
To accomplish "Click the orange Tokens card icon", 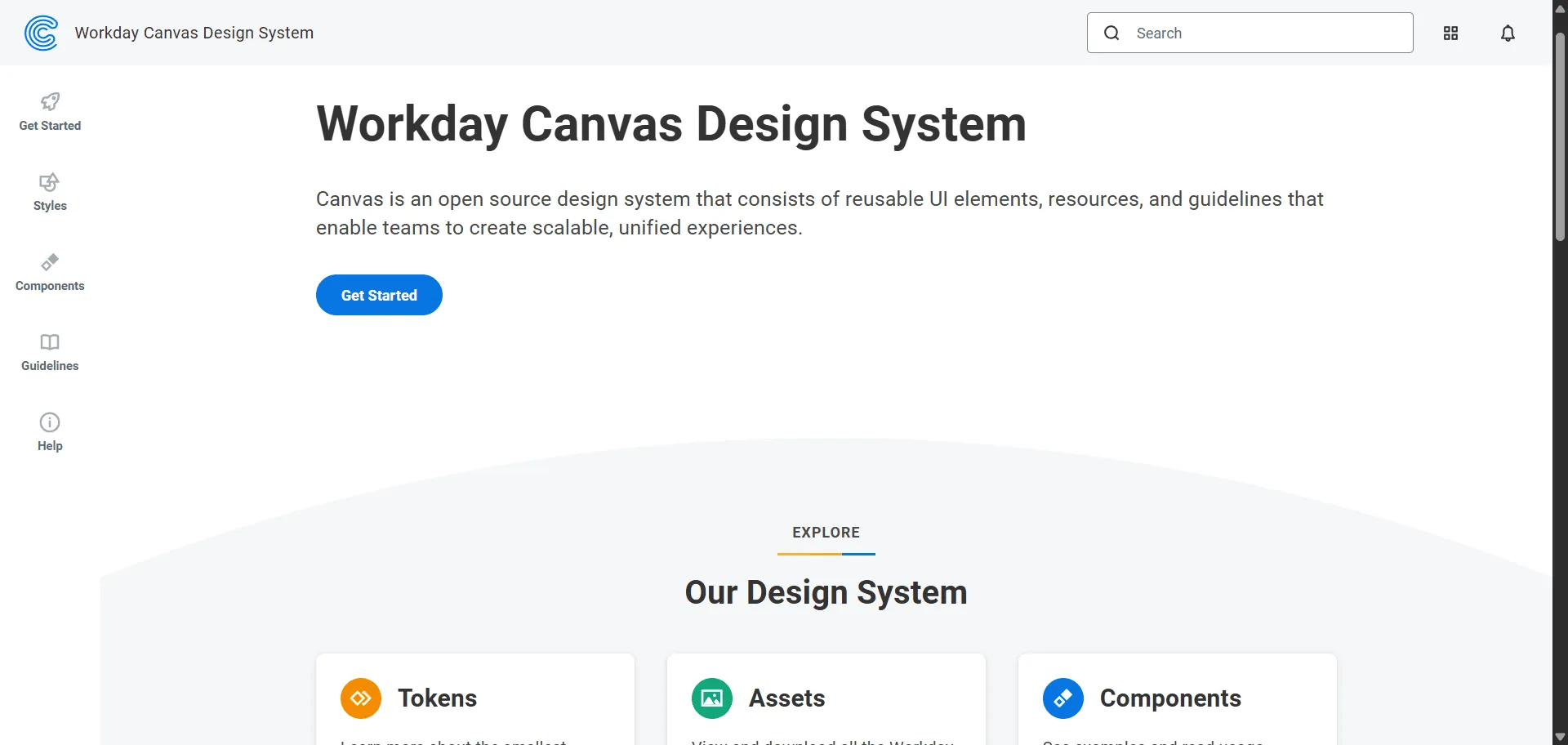I will (x=361, y=698).
